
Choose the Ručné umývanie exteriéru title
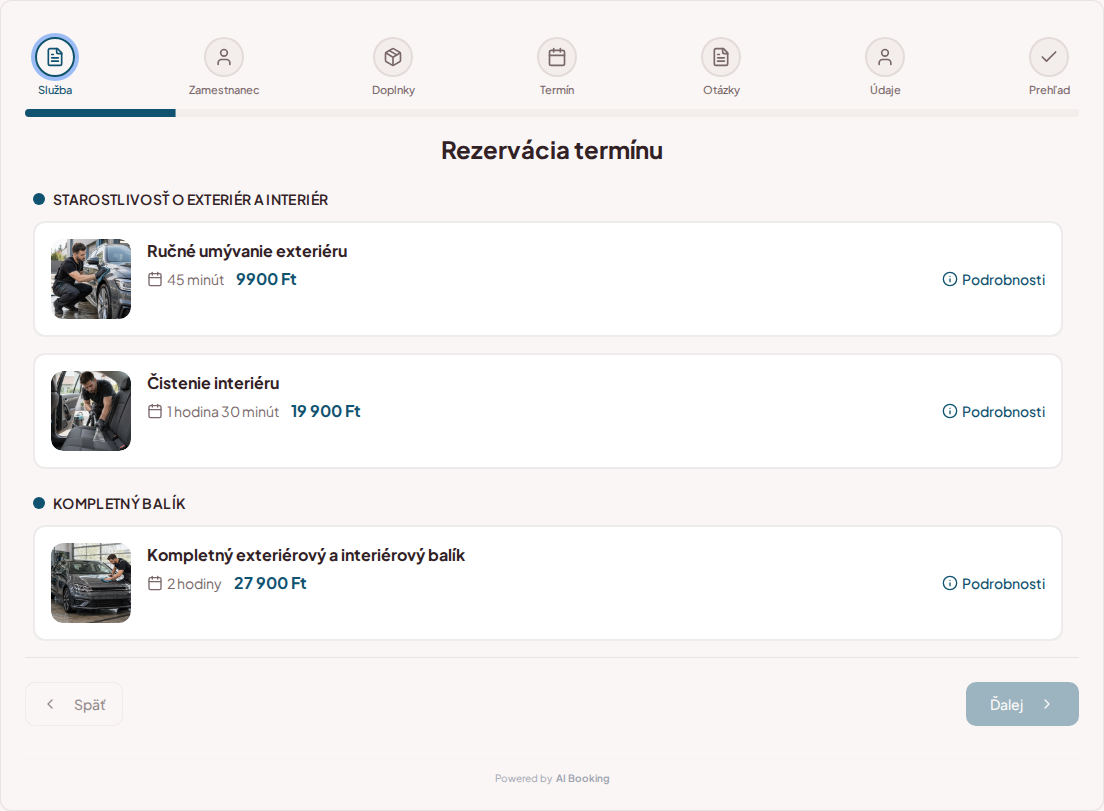pos(247,251)
